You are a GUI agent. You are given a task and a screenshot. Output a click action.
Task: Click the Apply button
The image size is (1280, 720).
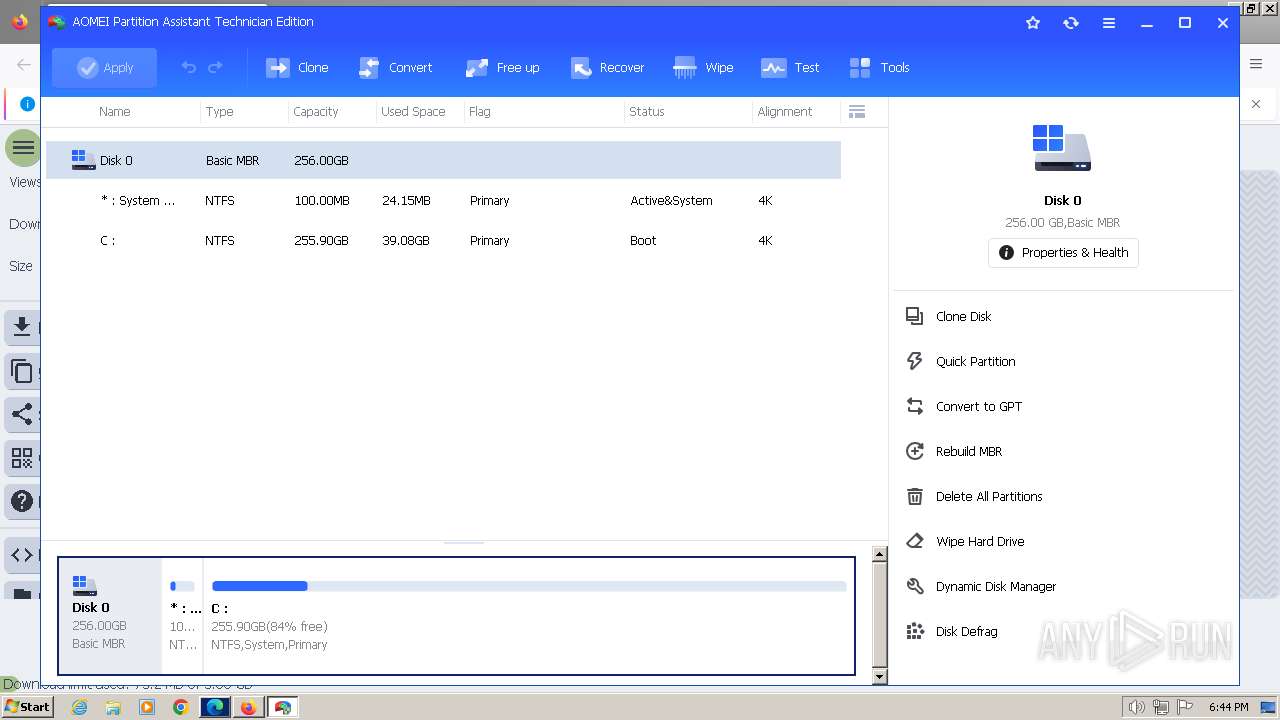pos(105,68)
